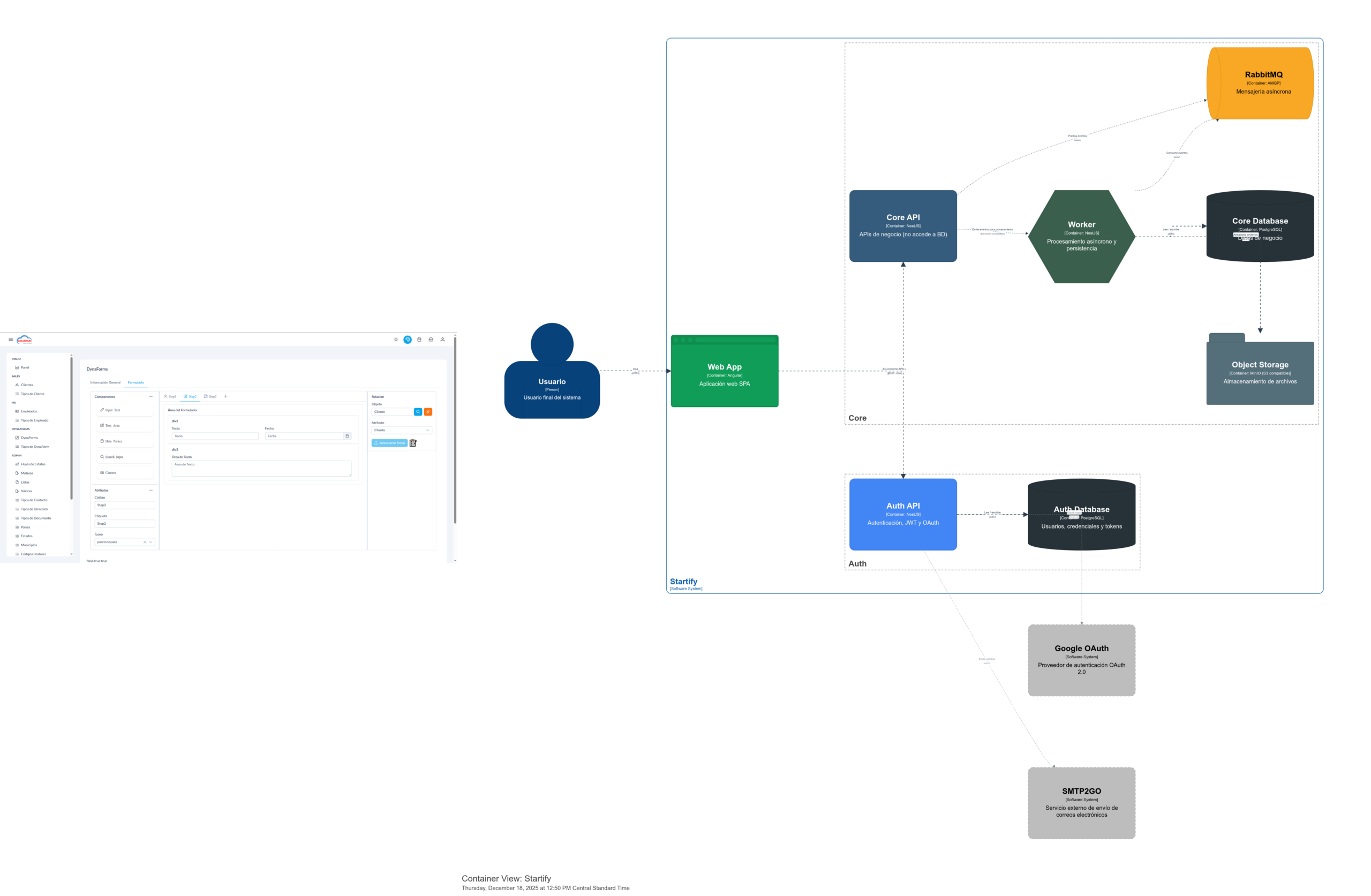Click the orange eraser button beside Objeto
This screenshot has height=896, width=1371.
[x=428, y=411]
